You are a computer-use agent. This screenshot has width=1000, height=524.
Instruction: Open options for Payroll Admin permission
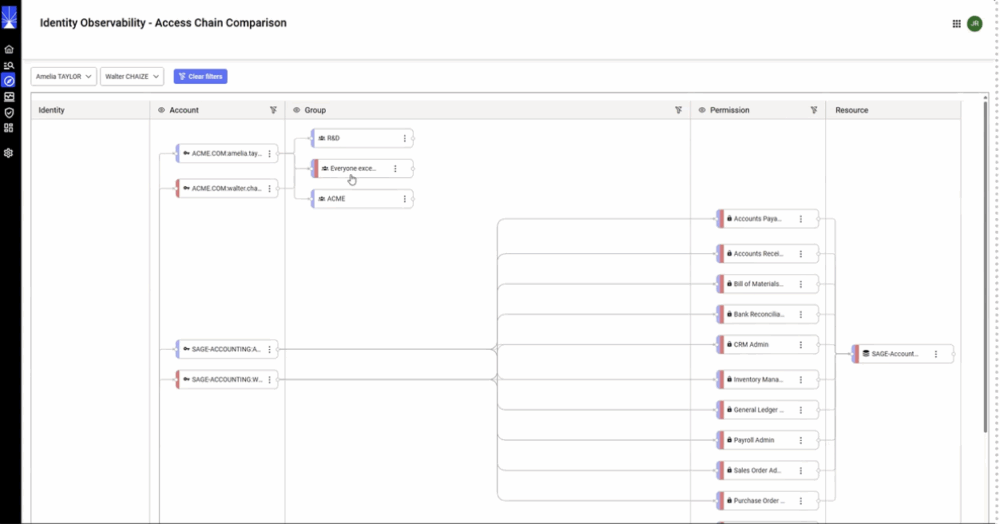pos(801,440)
